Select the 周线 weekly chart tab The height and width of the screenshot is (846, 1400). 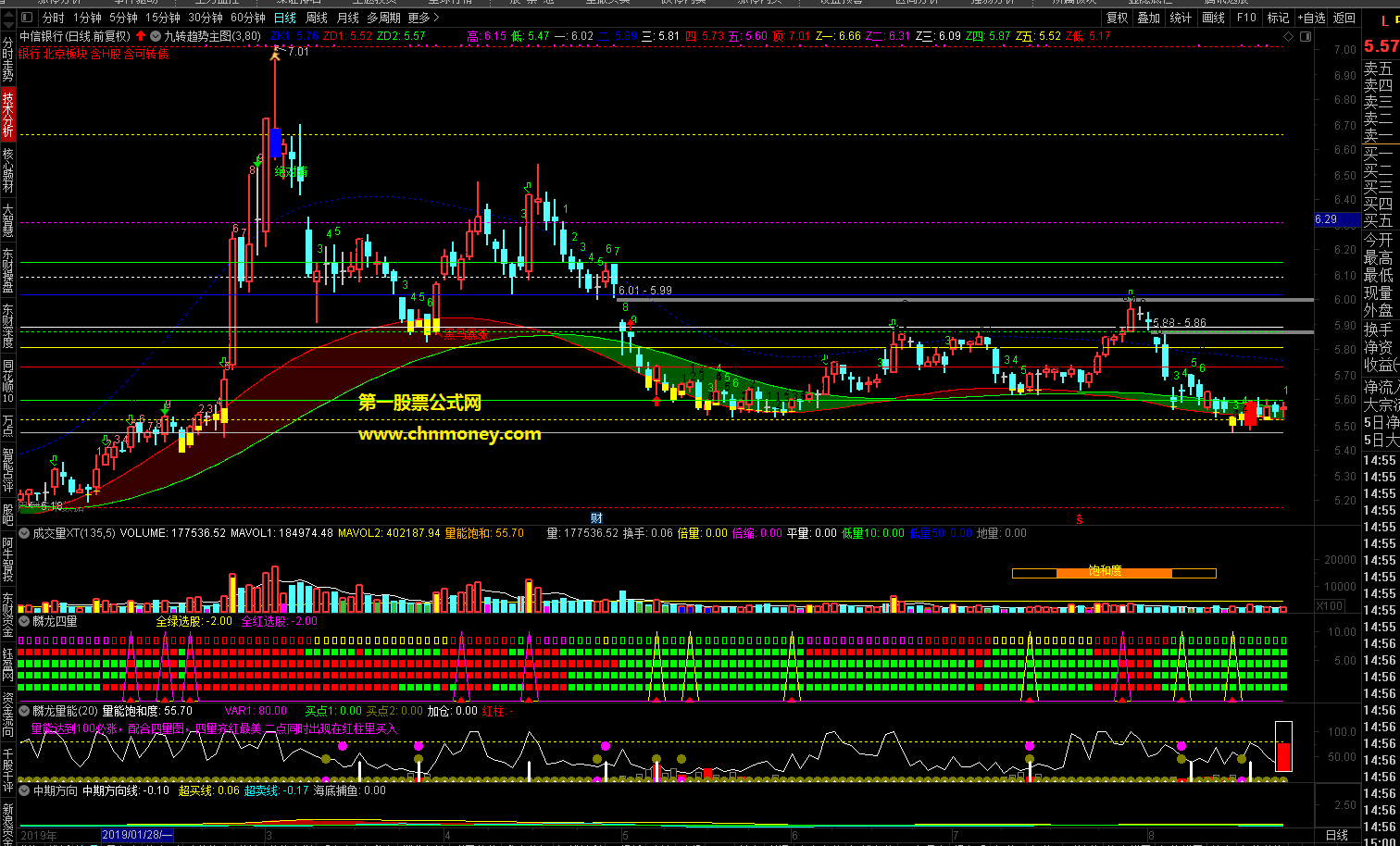pos(317,18)
